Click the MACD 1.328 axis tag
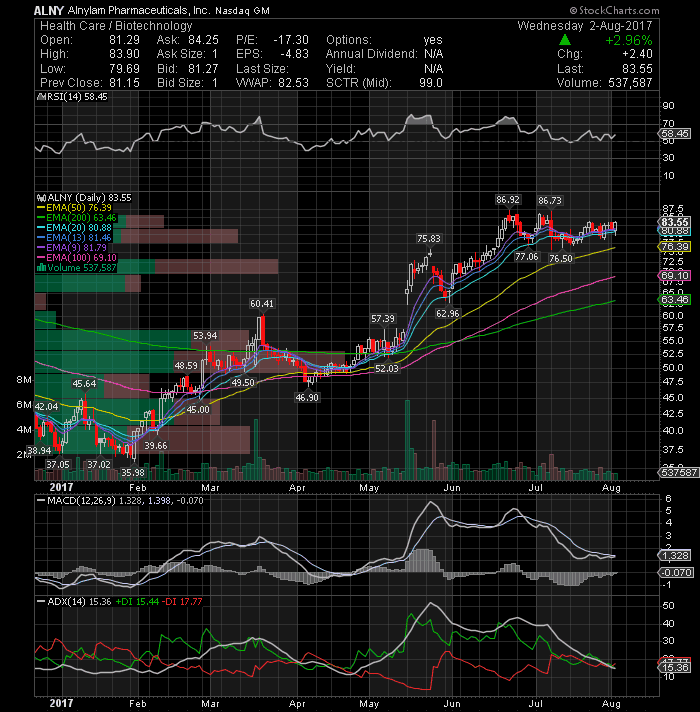Viewport: 700px width, 712px height. click(x=675, y=555)
